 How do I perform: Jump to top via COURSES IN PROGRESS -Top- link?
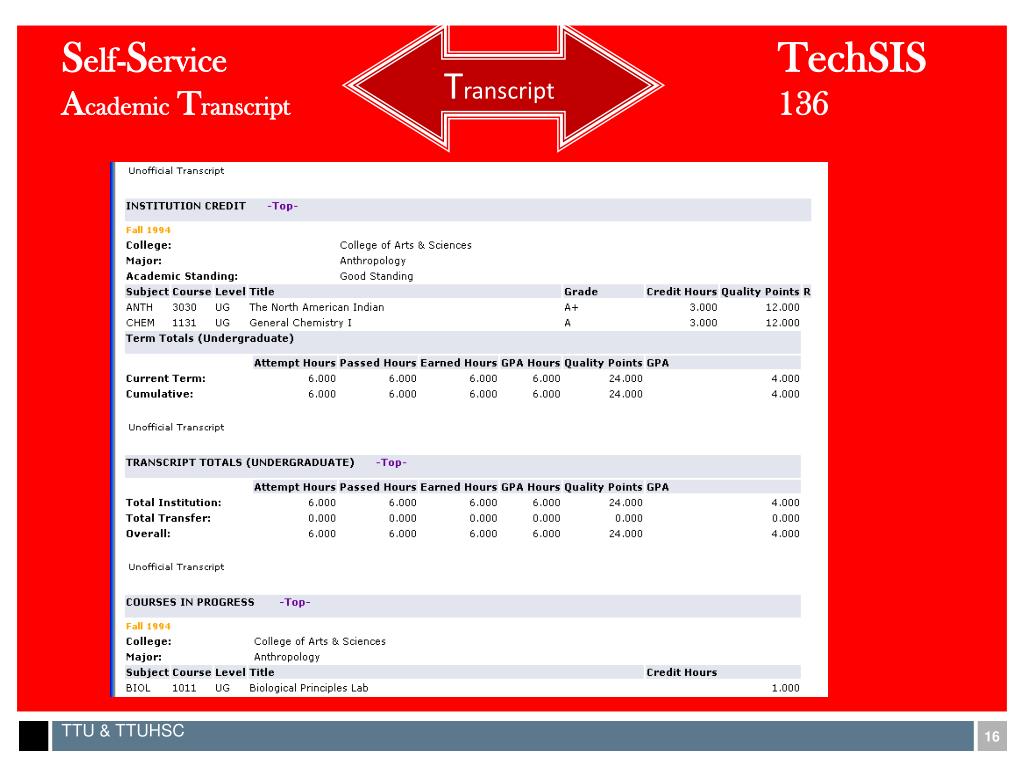click(x=295, y=603)
